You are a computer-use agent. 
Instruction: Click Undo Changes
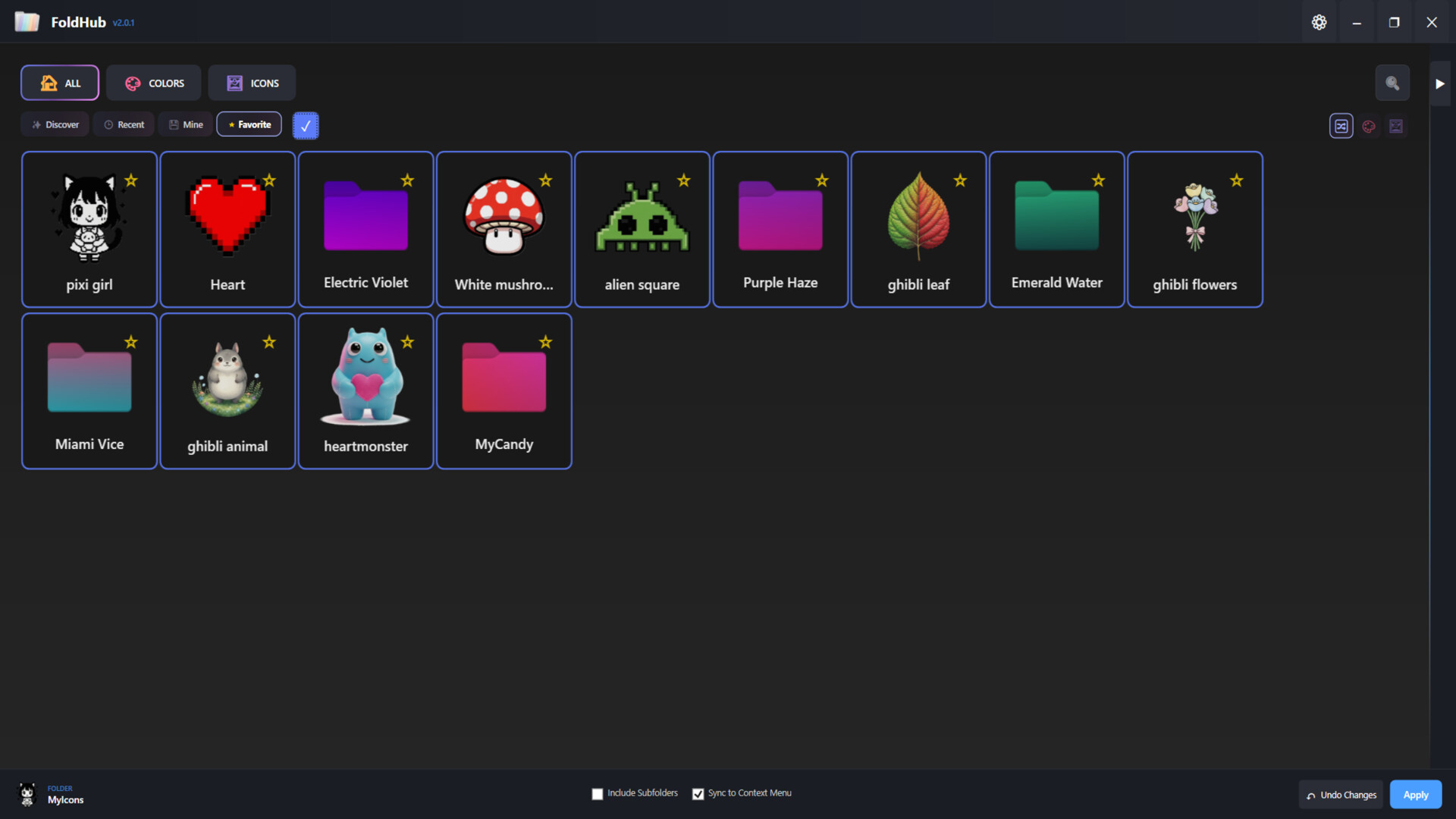coord(1340,794)
